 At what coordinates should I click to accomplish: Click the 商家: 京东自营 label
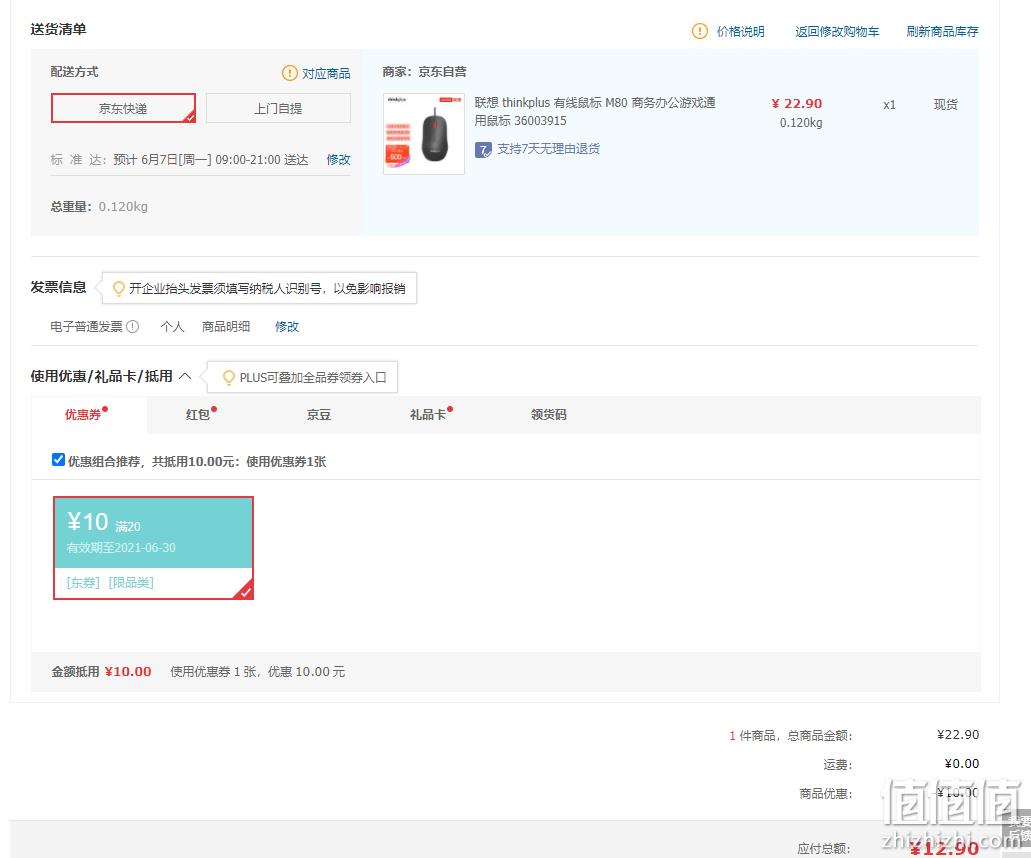tap(424, 72)
